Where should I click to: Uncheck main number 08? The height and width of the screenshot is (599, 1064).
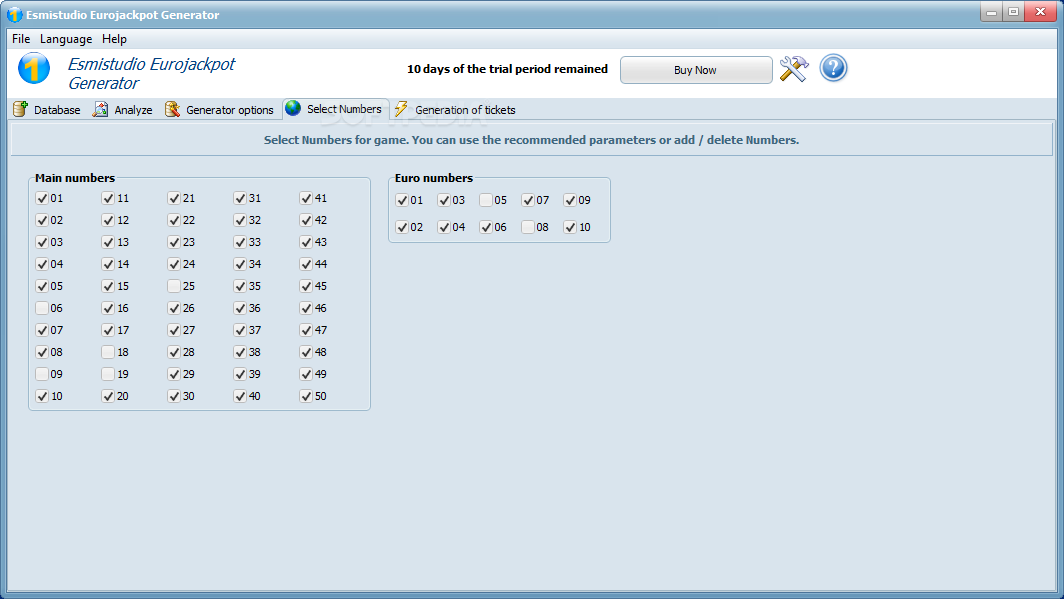[42, 352]
